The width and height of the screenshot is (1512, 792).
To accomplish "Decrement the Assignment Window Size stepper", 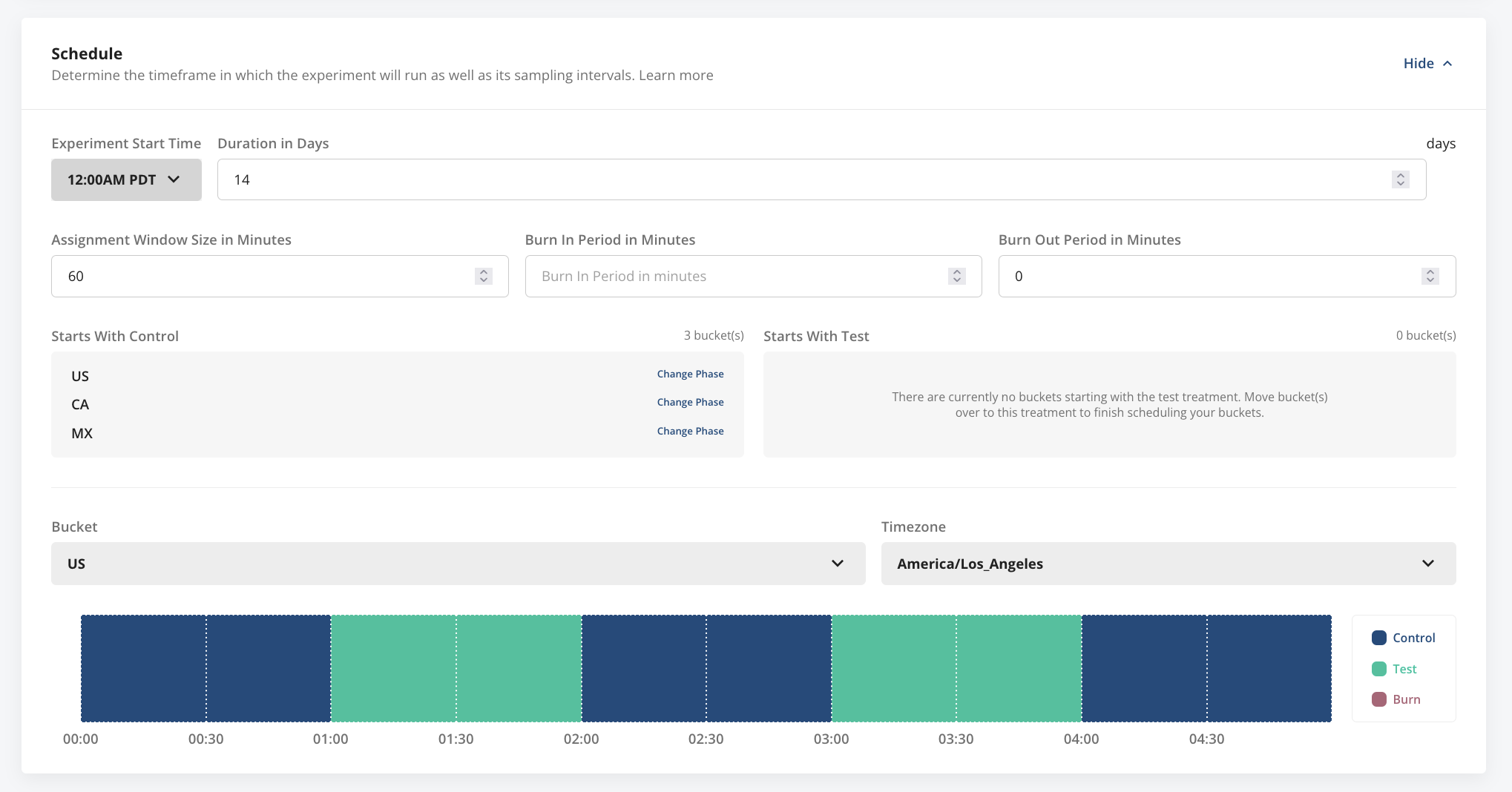I will tap(483, 280).
